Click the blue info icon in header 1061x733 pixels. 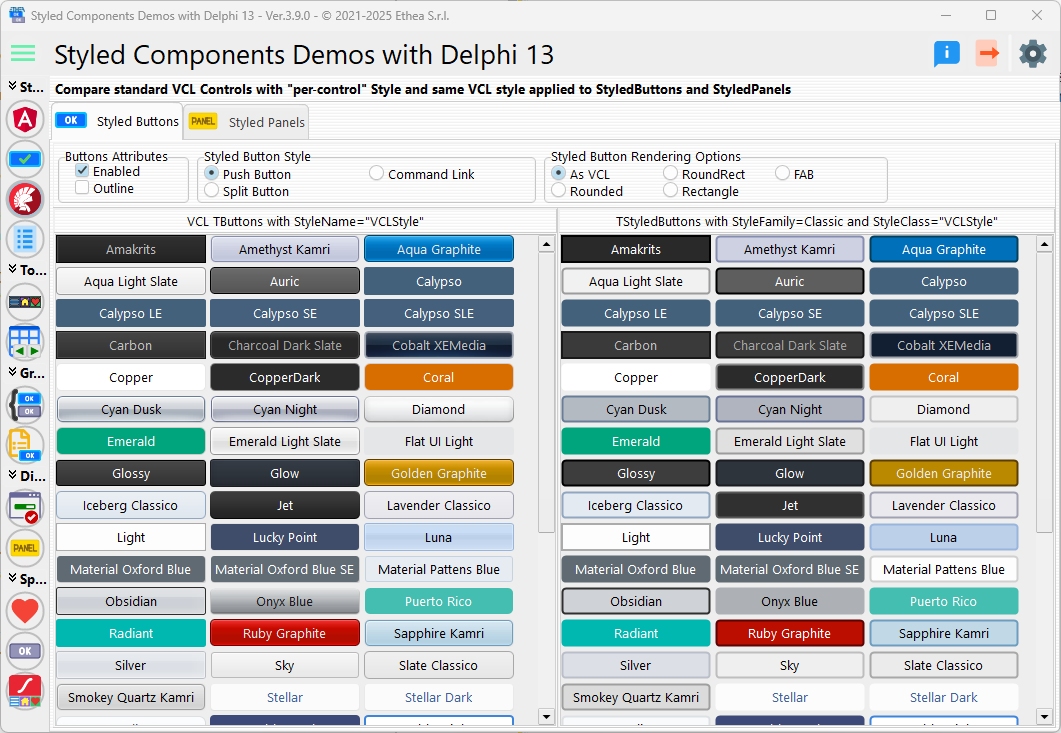point(946,54)
